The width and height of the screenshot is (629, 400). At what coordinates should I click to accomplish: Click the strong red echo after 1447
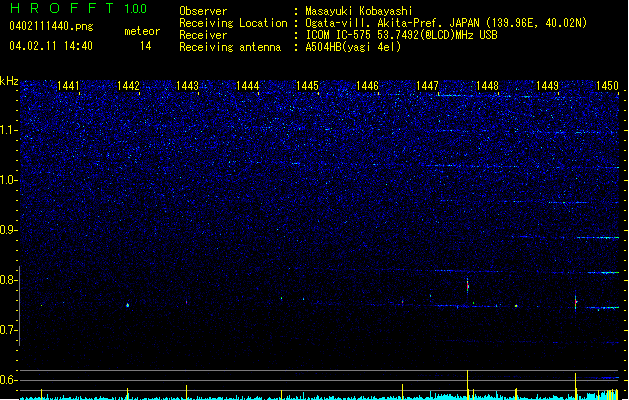click(467, 285)
